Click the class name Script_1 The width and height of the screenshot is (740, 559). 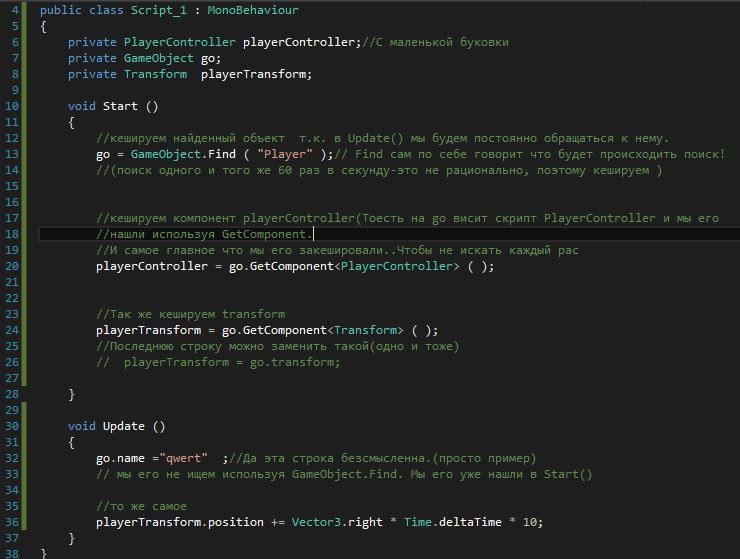[159, 10]
